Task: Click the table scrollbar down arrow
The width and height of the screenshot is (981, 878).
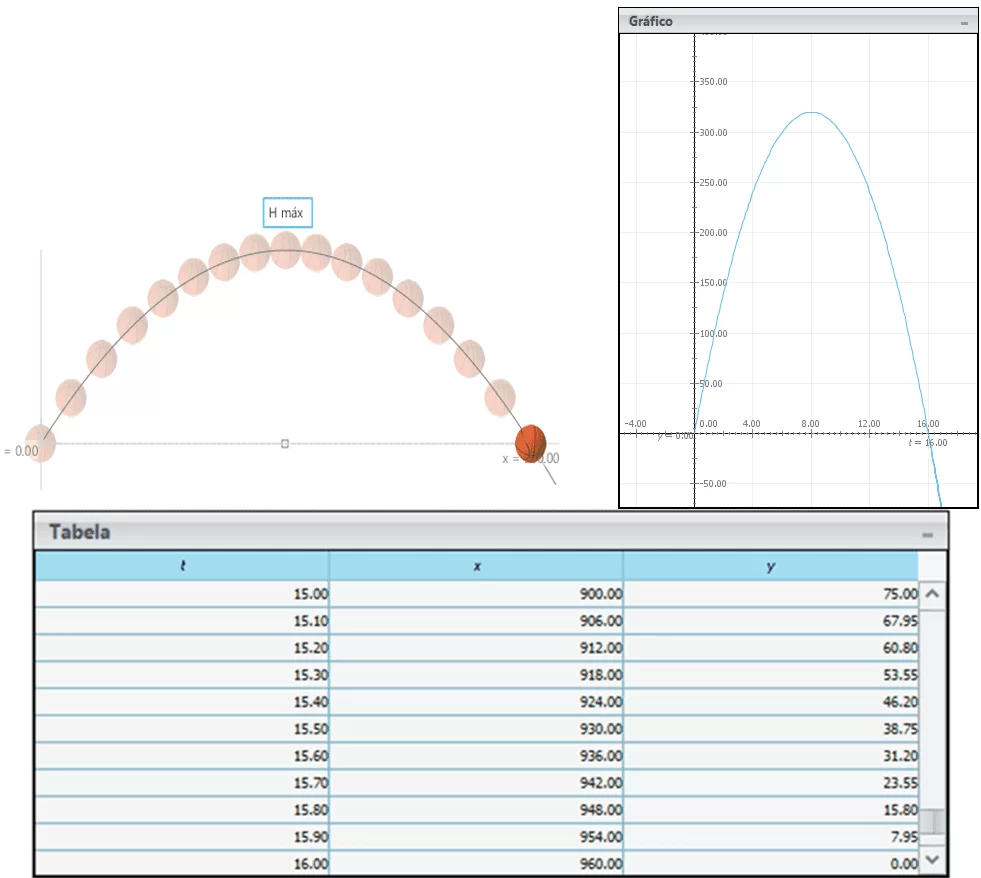Action: tap(932, 860)
